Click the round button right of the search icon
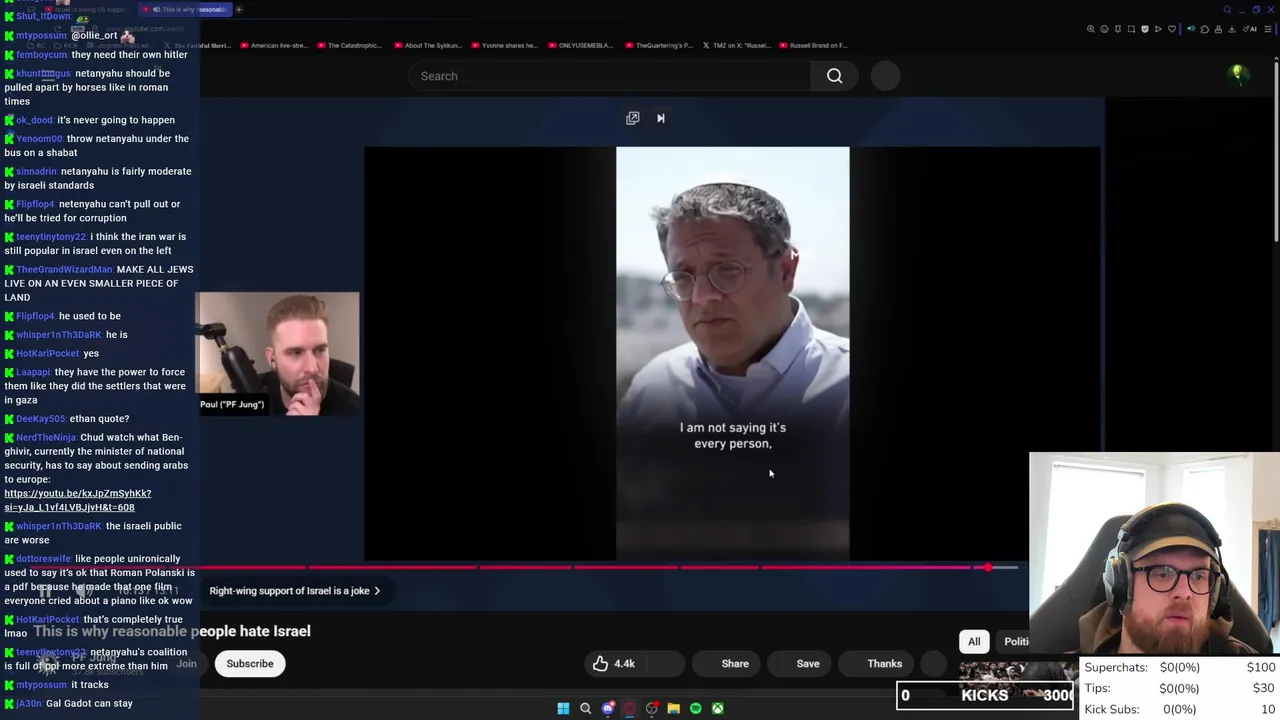This screenshot has height=720, width=1280. pyautogui.click(x=885, y=76)
